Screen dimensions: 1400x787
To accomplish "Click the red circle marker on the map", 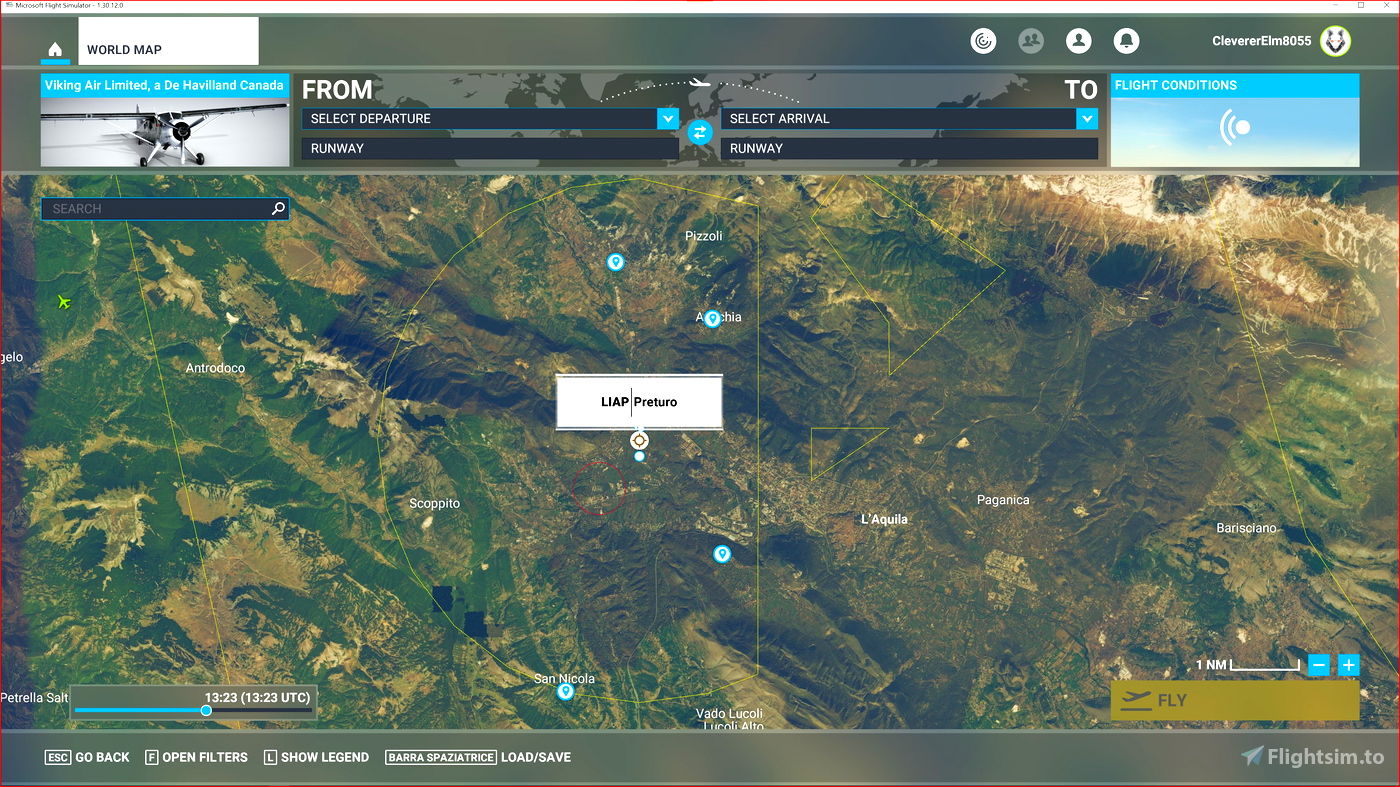I will tap(599, 489).
